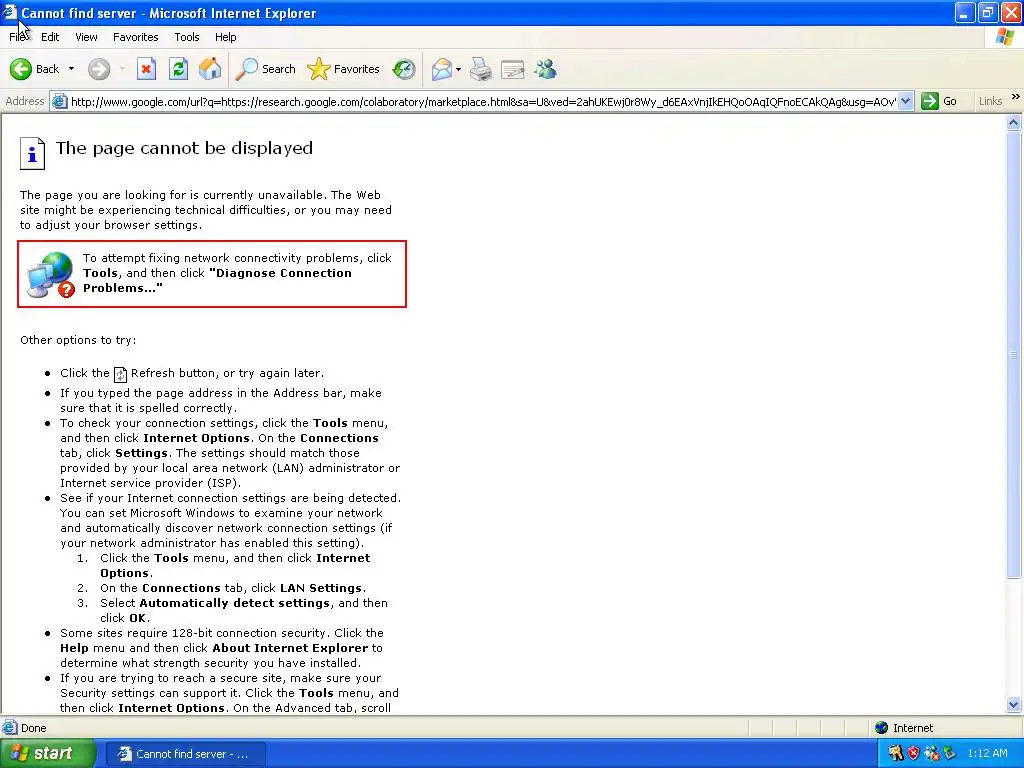1024x768 pixels.
Task: Print the page using printer icon
Action: click(x=481, y=69)
